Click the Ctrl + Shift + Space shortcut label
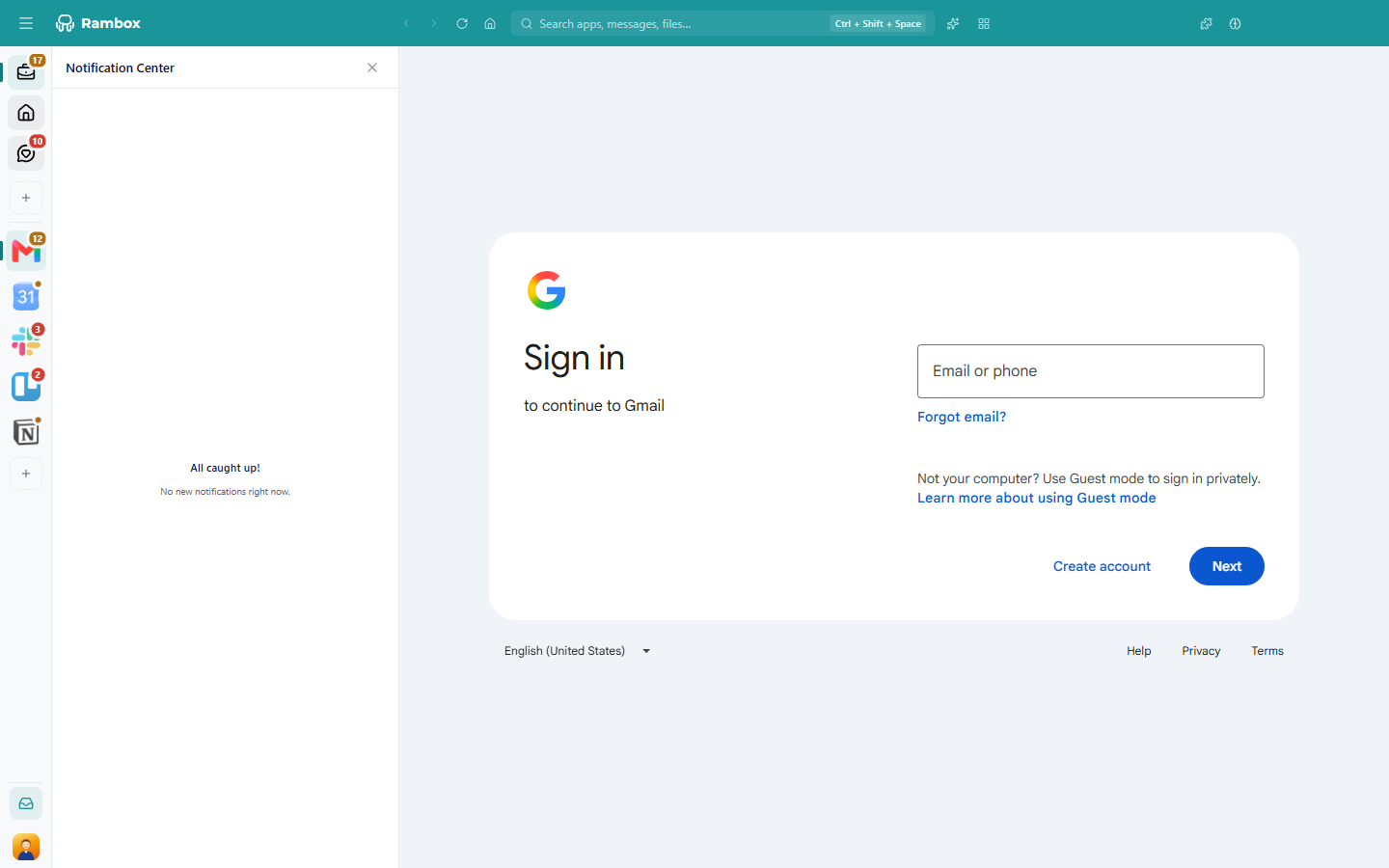 (x=878, y=23)
